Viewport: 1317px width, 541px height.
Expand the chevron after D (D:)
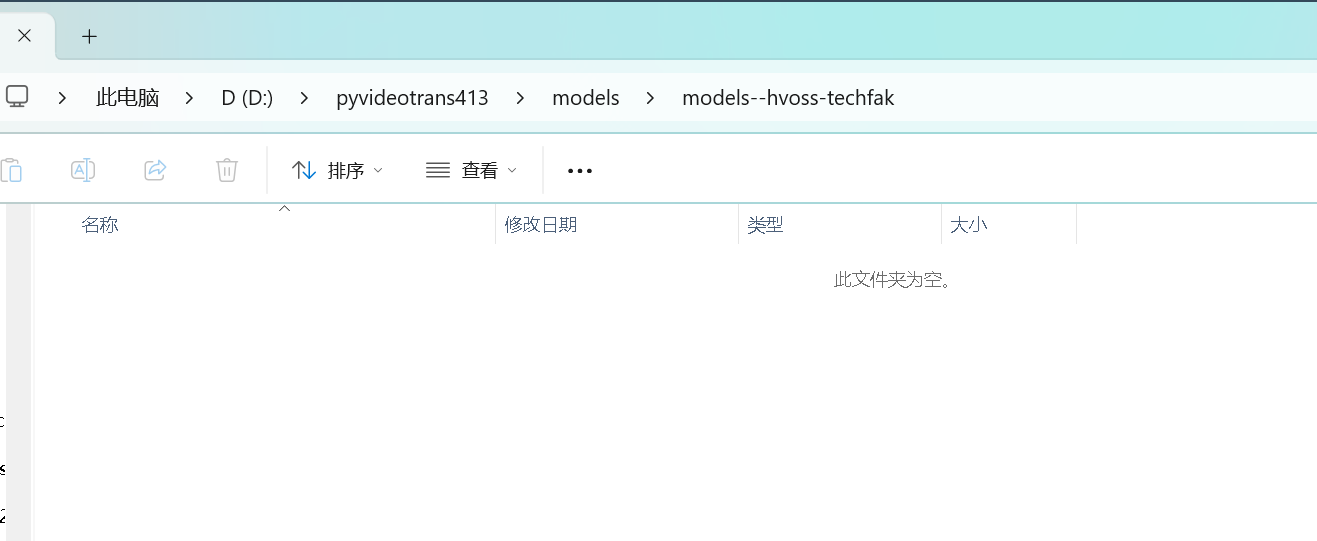305,98
